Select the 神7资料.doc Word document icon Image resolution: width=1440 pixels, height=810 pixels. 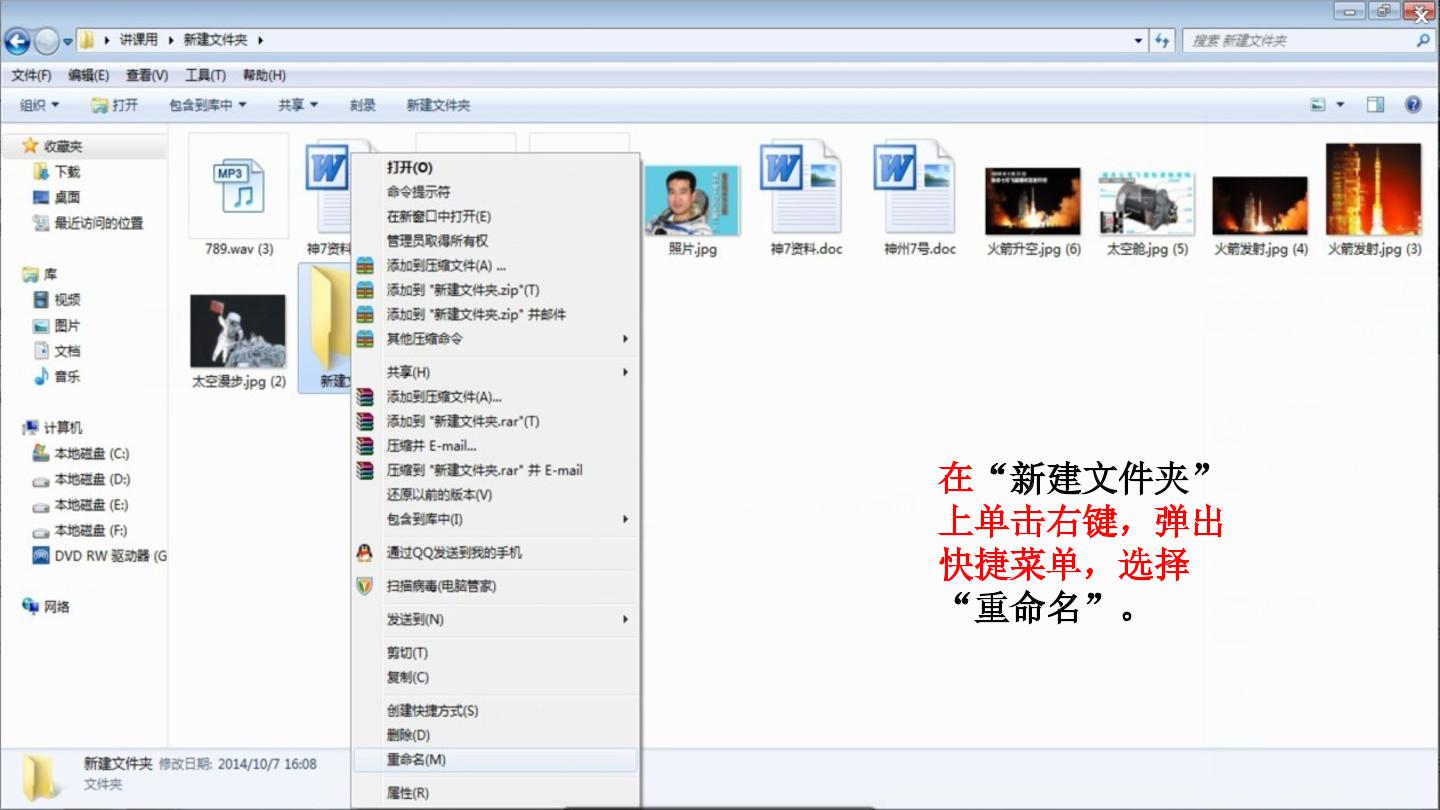(800, 189)
